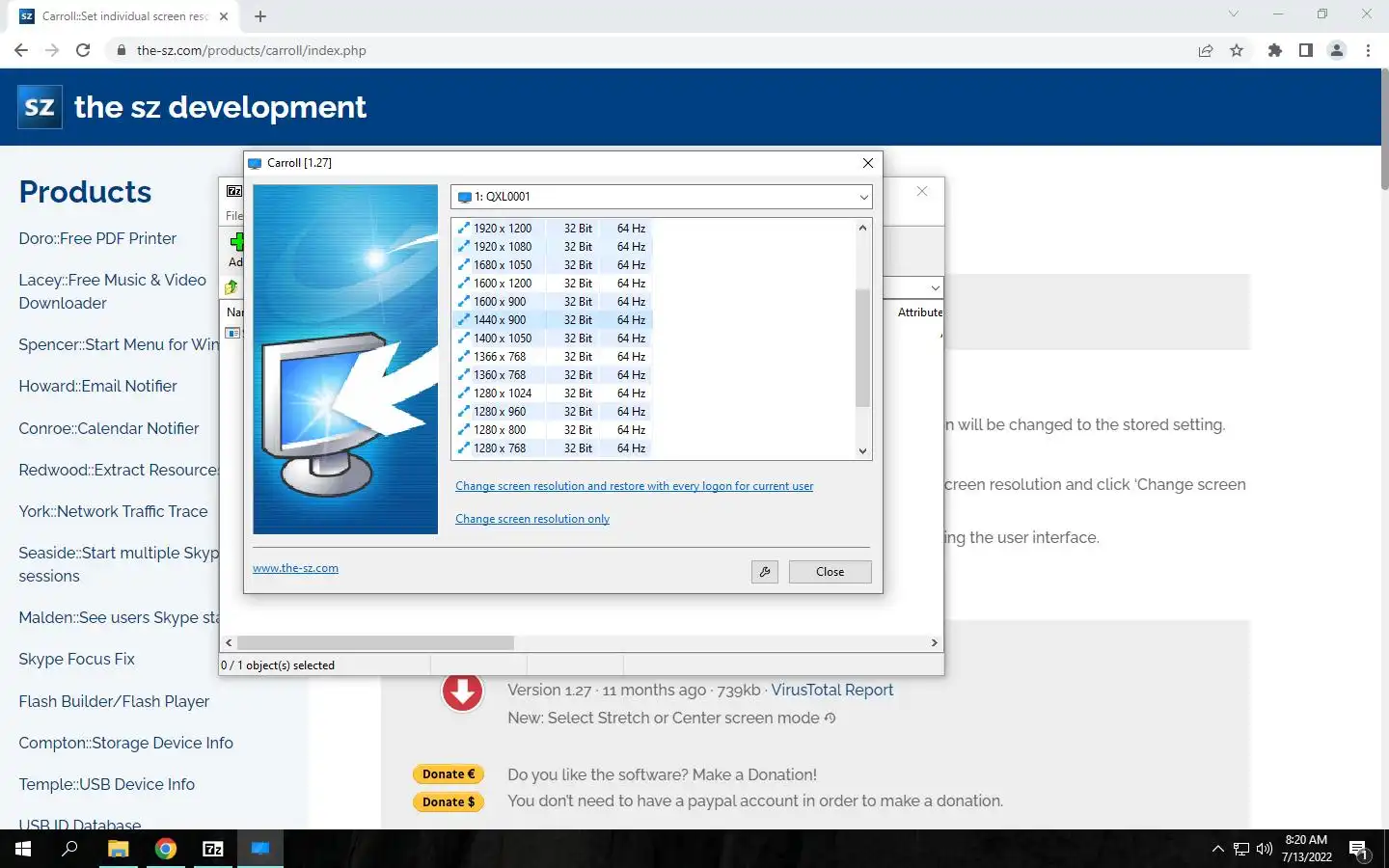1389x868 pixels.
Task: Open Skype Focus Fix product link
Action: pyautogui.click(x=76, y=659)
